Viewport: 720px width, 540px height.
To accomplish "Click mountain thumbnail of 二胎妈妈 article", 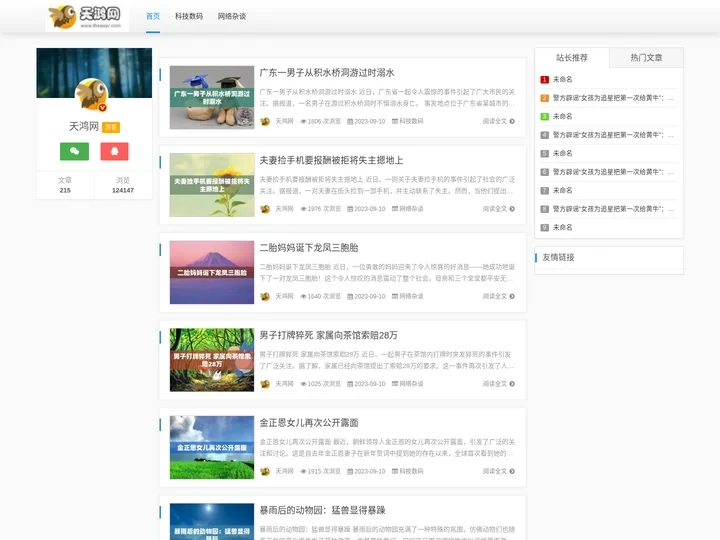I will point(212,272).
